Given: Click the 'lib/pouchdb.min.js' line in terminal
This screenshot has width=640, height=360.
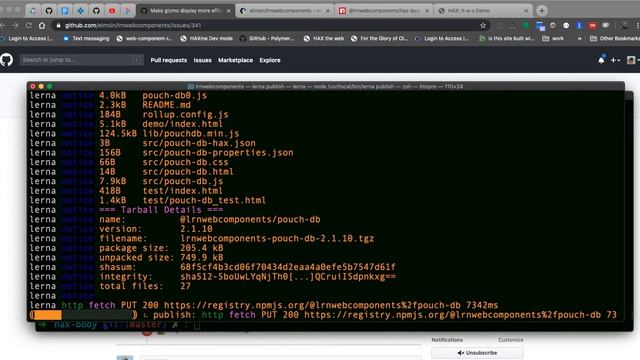Looking at the screenshot, I should pos(191,134).
